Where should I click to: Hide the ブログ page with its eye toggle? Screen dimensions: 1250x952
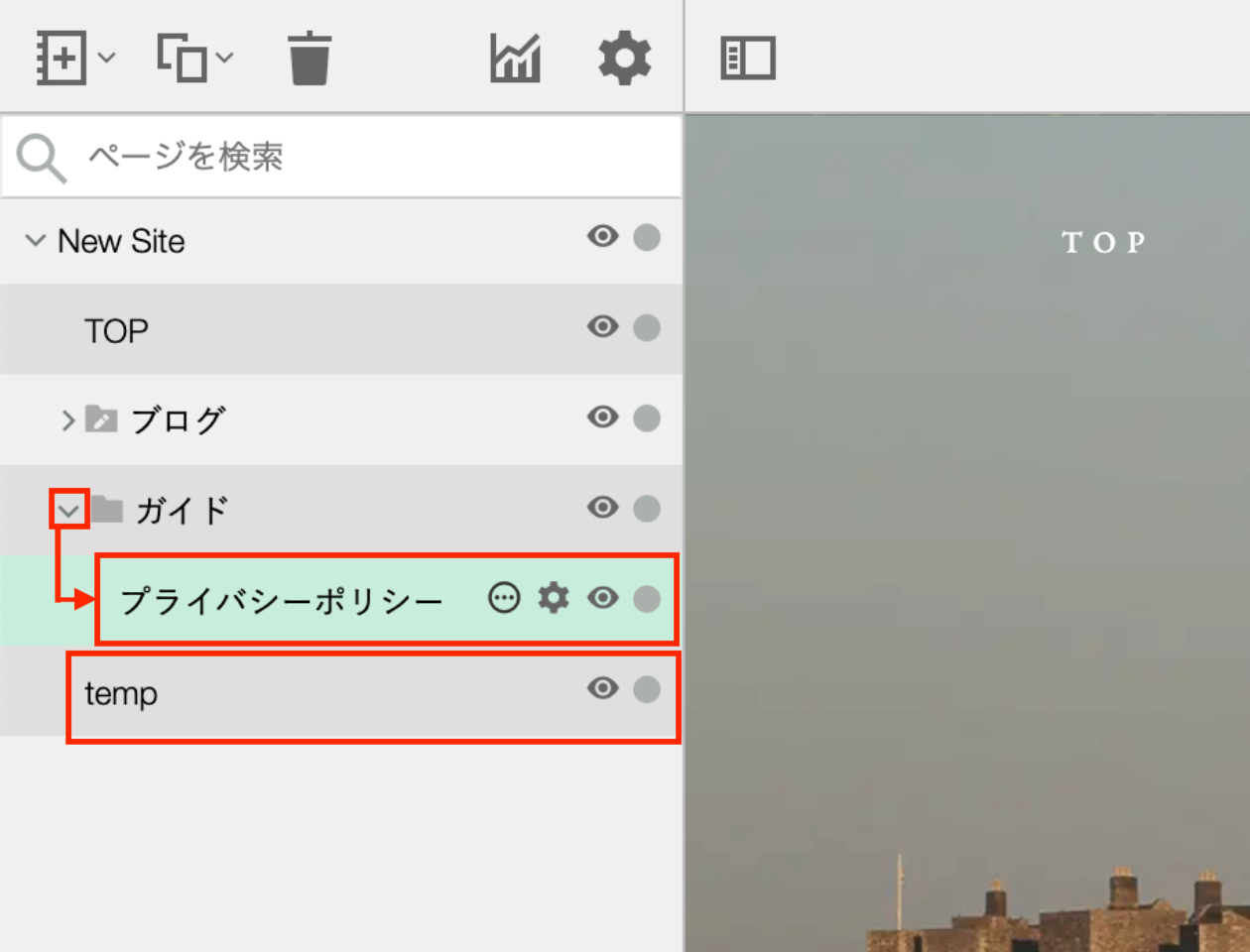point(602,418)
